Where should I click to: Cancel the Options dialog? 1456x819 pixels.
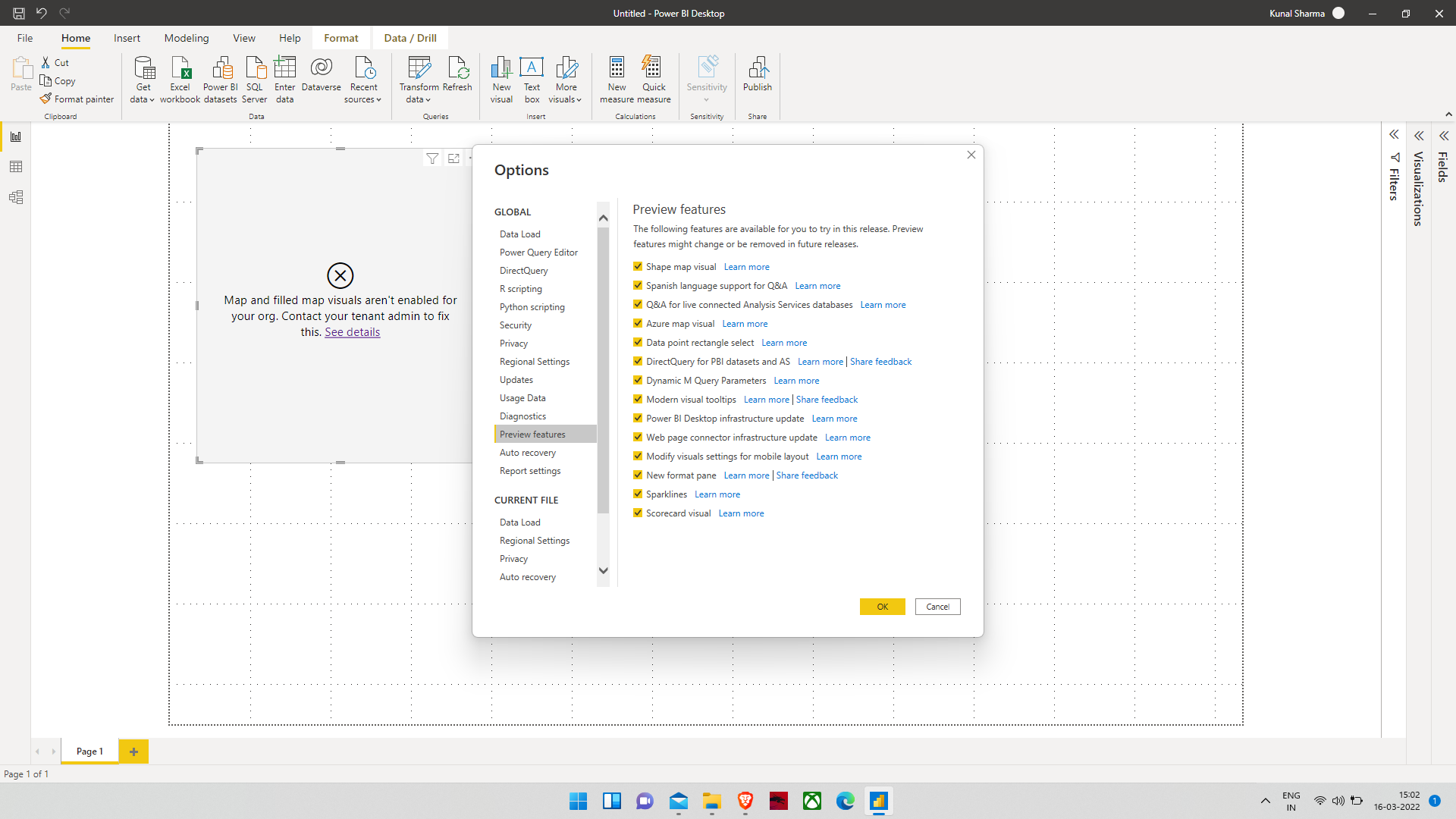point(938,607)
